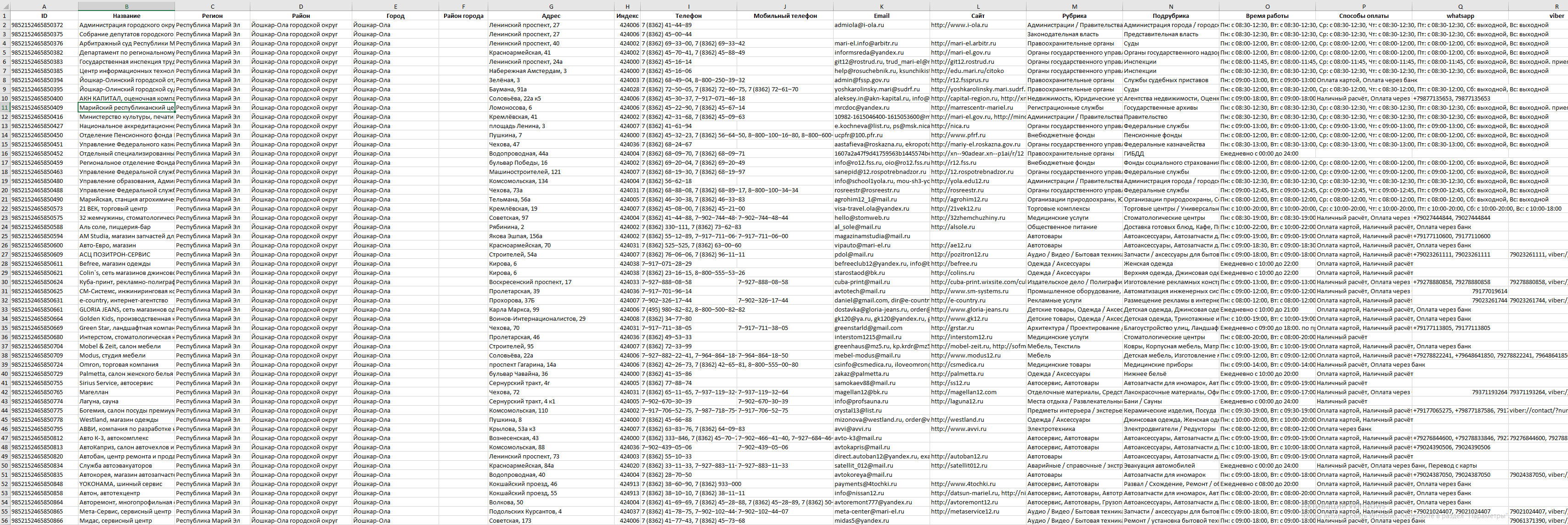Select subrubric cell 'Пенсионные фонды'
The image size is (1568, 525).
click(x=1171, y=135)
